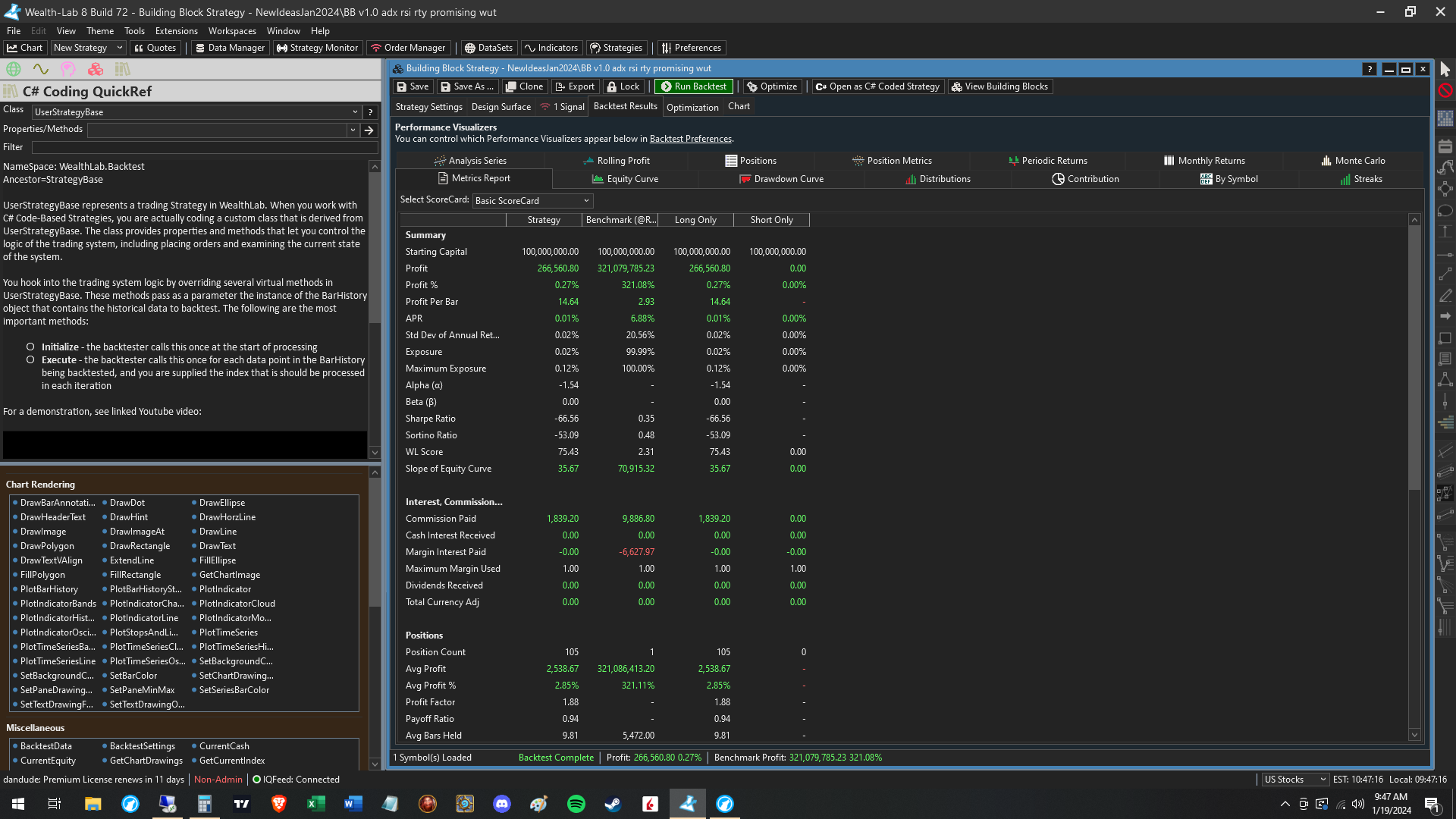The width and height of the screenshot is (1456, 819).
Task: Click the Save strategy button
Action: click(413, 86)
